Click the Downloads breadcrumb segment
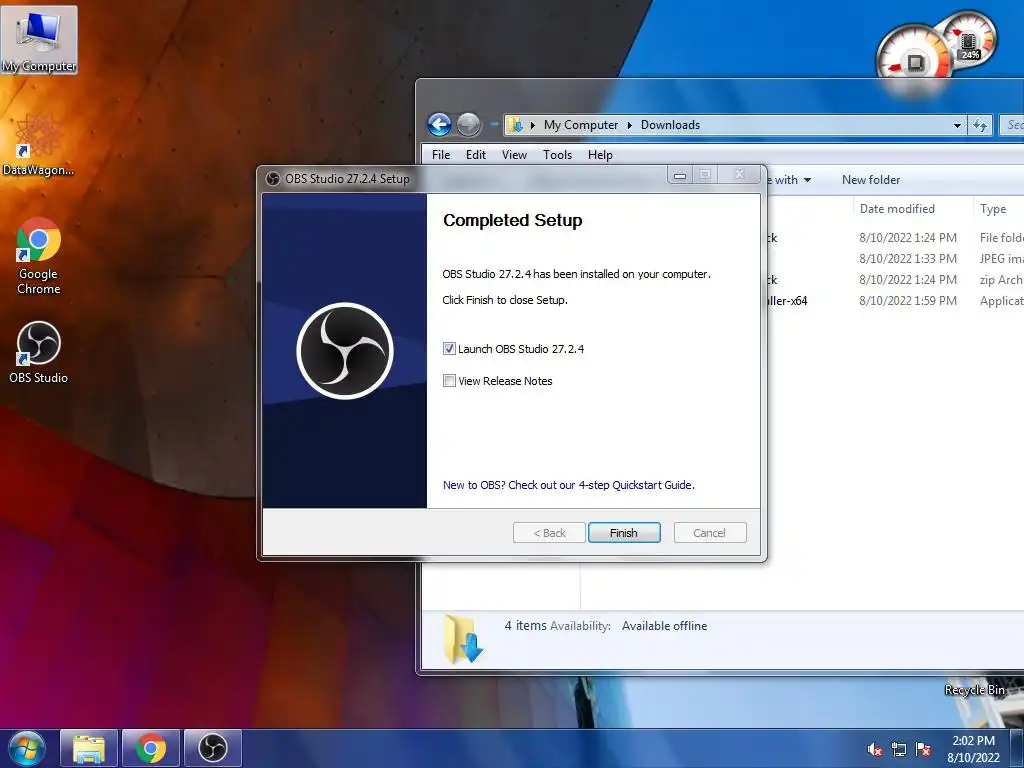This screenshot has height=768, width=1024. pyautogui.click(x=670, y=125)
